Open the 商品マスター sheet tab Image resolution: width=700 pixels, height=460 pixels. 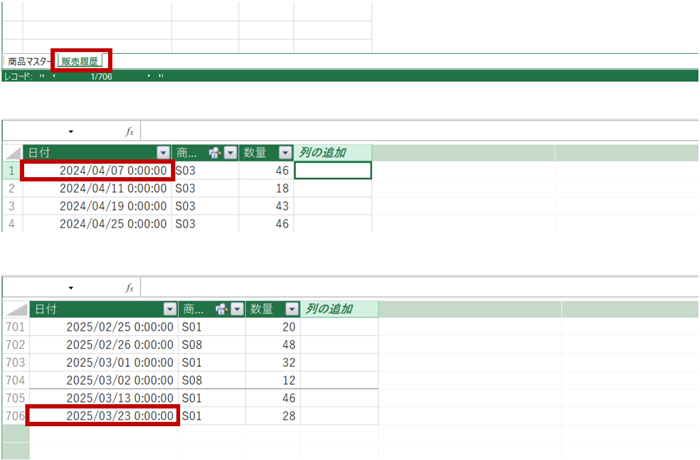pos(28,61)
